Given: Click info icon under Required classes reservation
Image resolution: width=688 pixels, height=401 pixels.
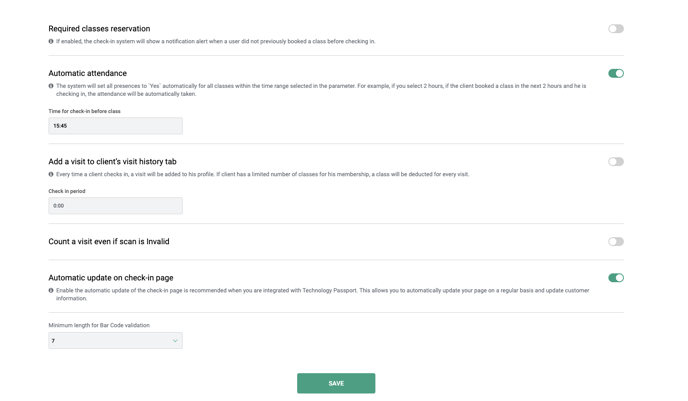Looking at the screenshot, I should 51,41.
